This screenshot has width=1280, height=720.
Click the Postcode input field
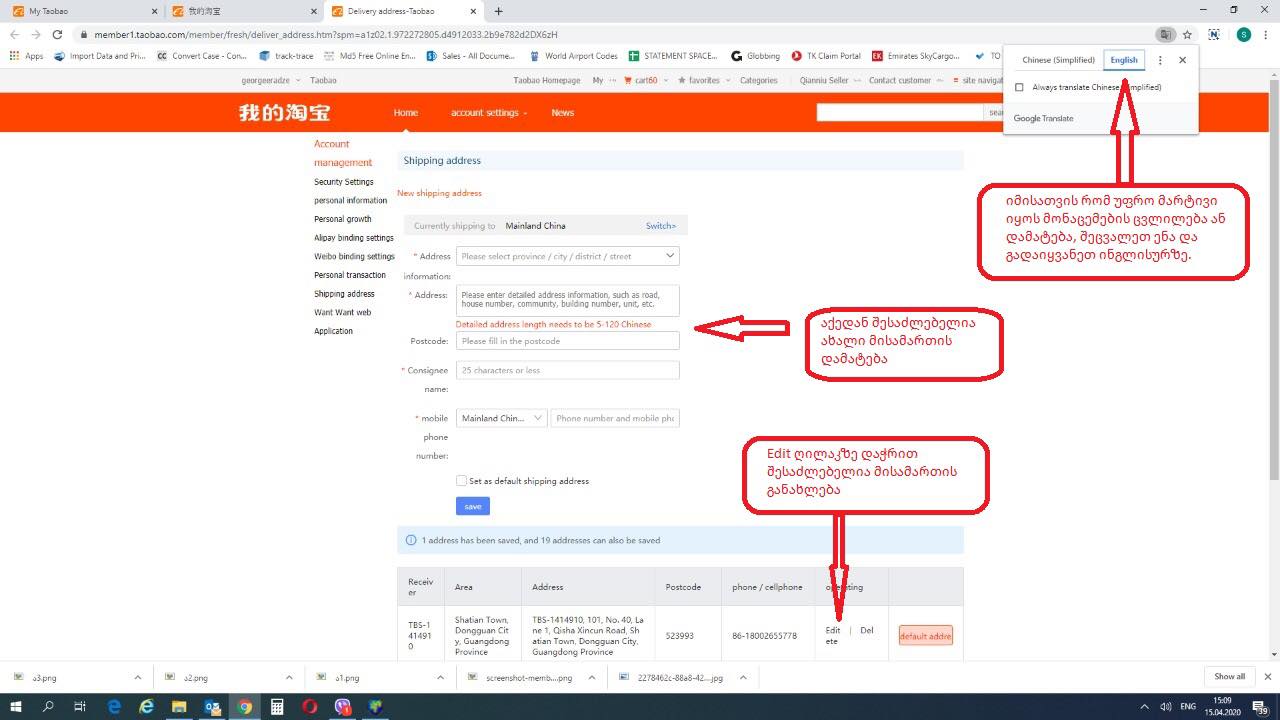(x=567, y=341)
